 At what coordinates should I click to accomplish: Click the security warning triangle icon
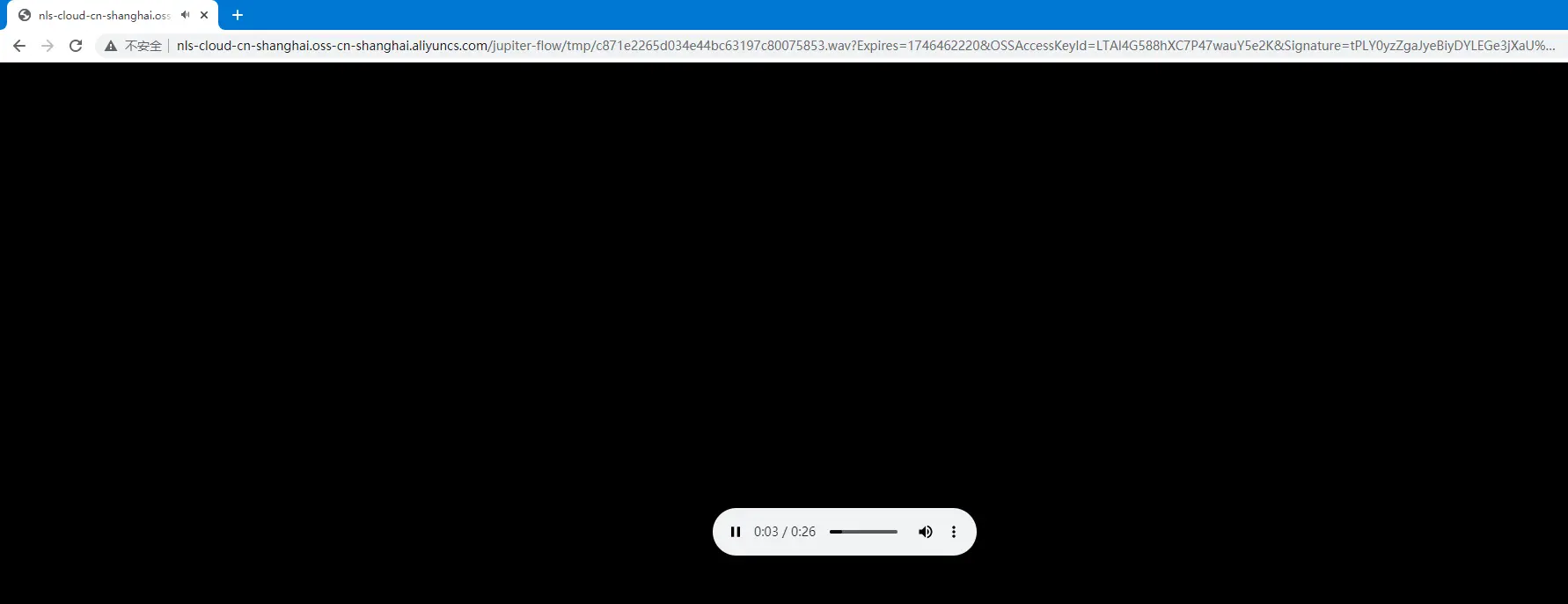(111, 46)
